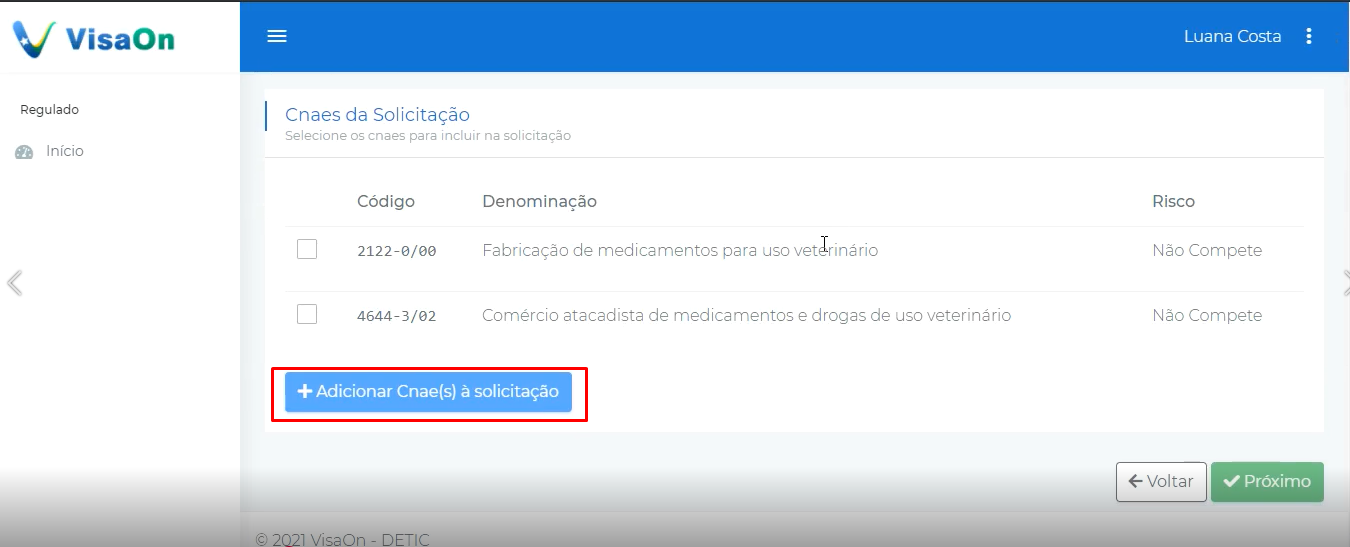Click the user name Luana Costa
The height and width of the screenshot is (547, 1350).
point(1232,36)
